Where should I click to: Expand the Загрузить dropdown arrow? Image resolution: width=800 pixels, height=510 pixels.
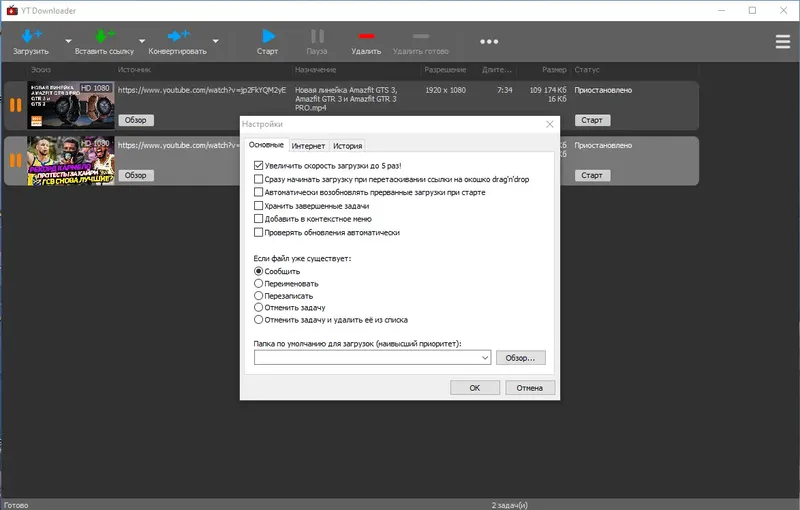(x=68, y=41)
